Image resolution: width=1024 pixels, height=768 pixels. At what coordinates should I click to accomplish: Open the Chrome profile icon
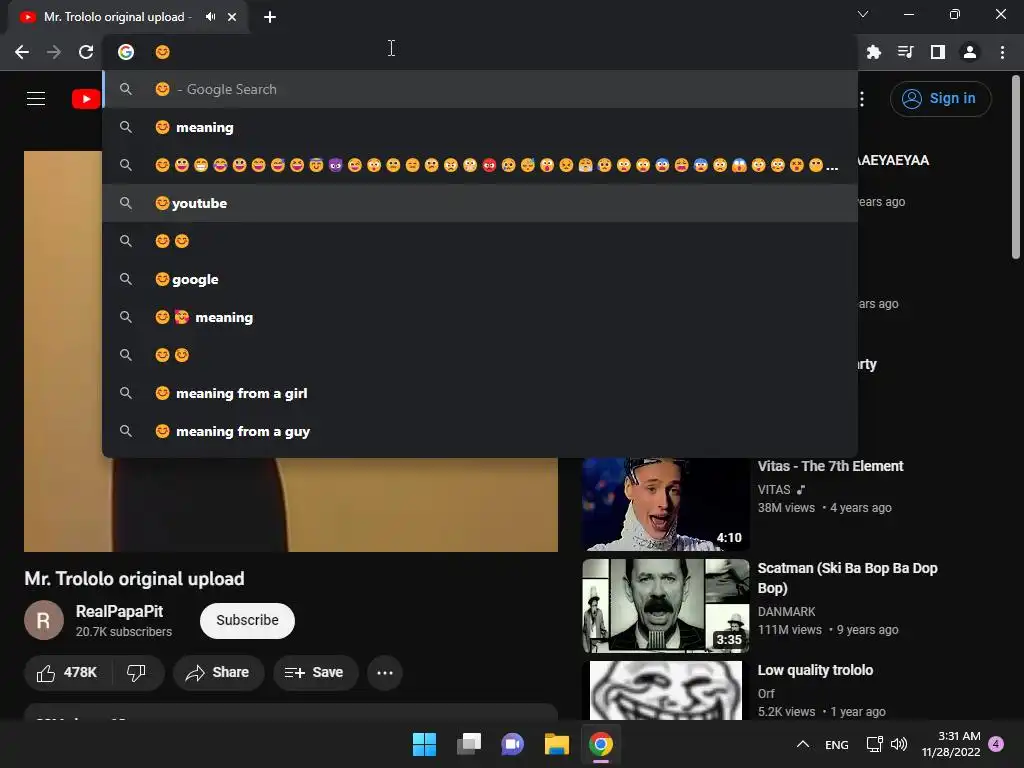pyautogui.click(x=970, y=52)
